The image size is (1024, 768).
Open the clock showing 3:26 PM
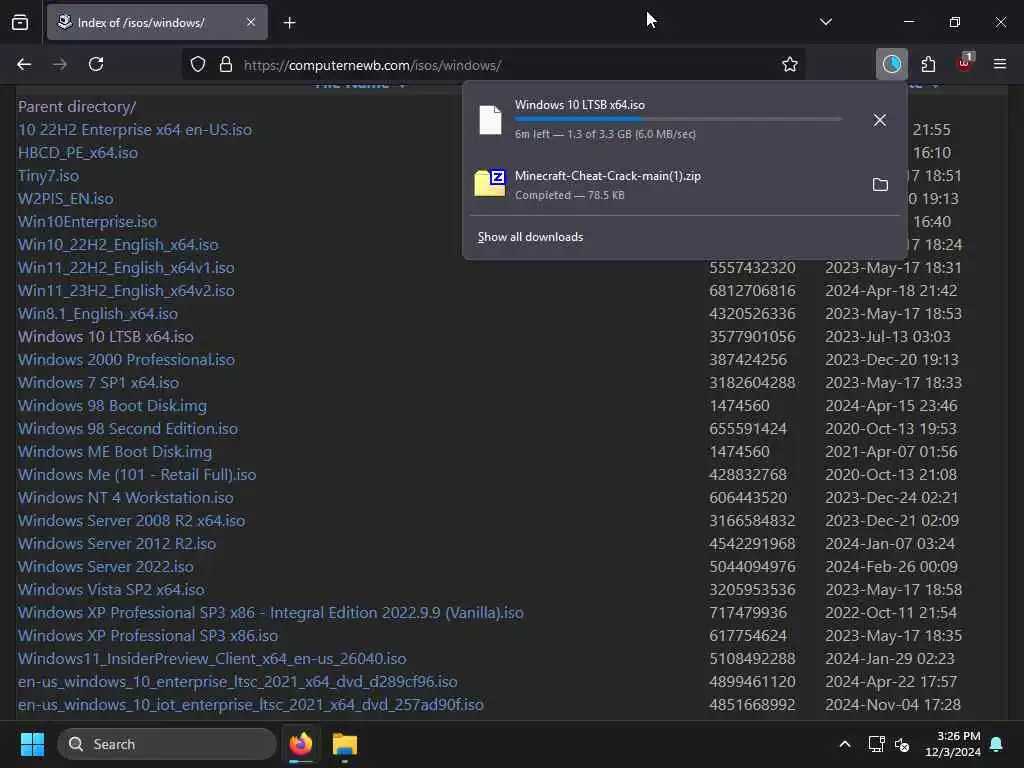pos(953,744)
